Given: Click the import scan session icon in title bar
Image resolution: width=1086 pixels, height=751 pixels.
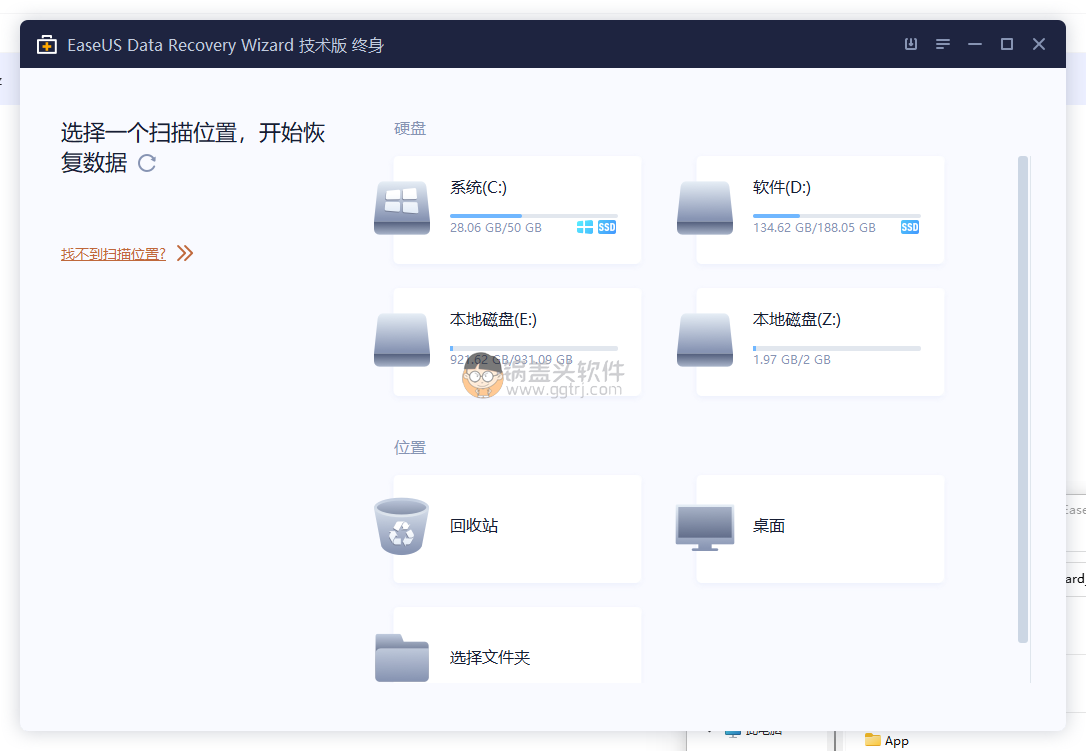Looking at the screenshot, I should 911,44.
